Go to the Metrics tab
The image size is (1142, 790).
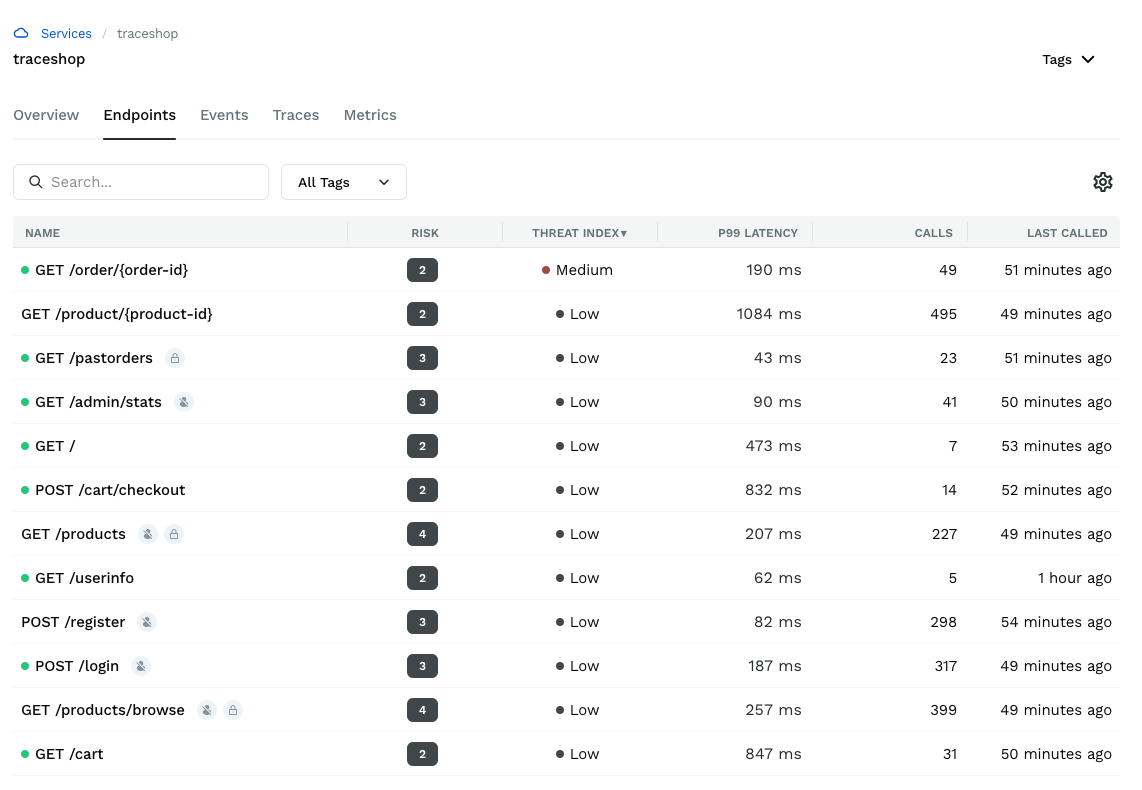[x=370, y=115]
